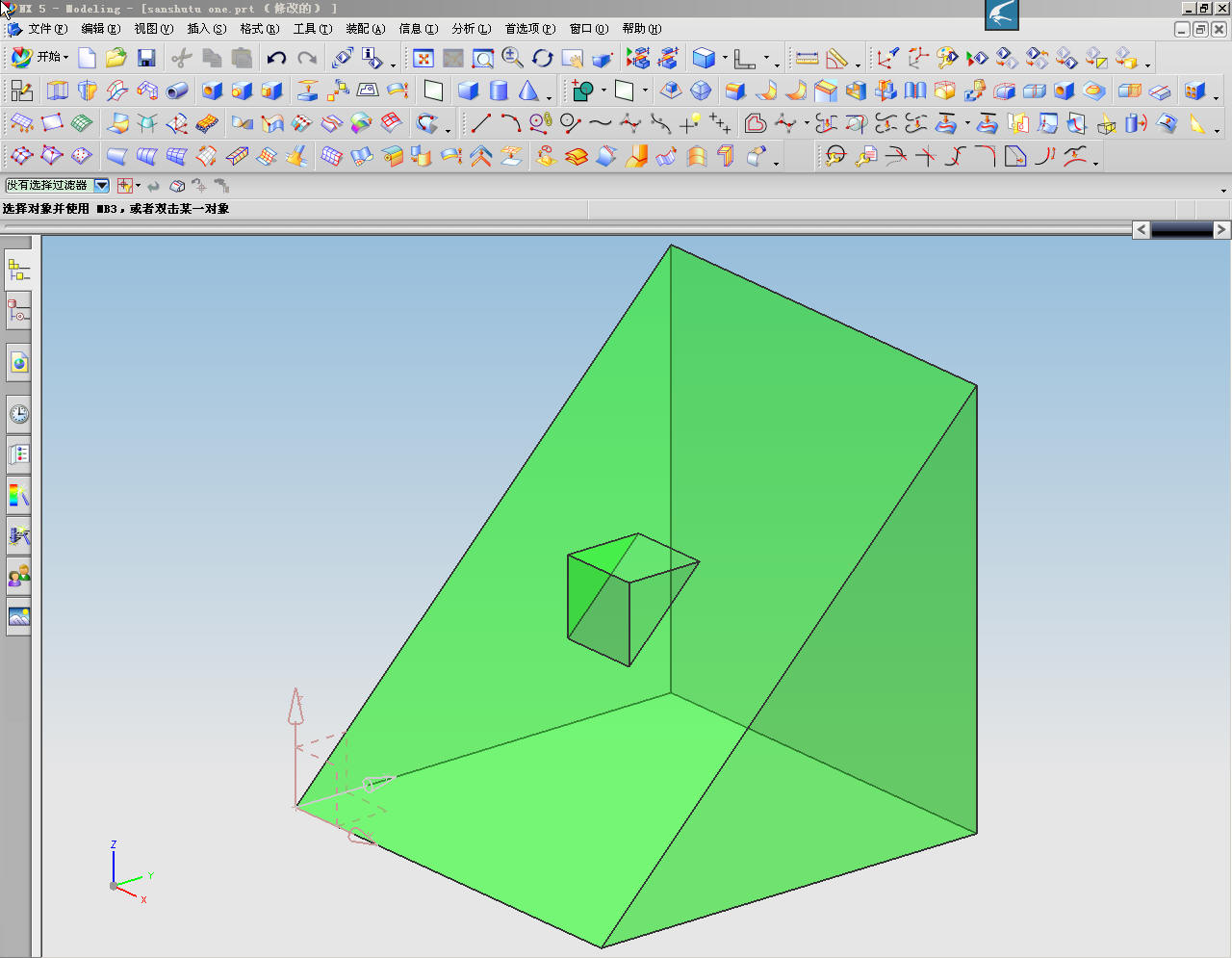Image resolution: width=1232 pixels, height=958 pixels.
Task: Select the Spline curve tool
Action: tap(601, 123)
